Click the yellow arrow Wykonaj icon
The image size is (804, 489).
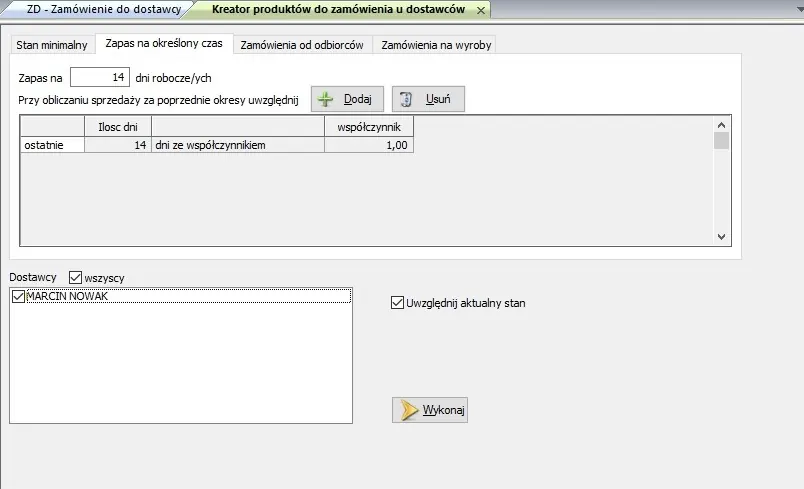[409, 410]
